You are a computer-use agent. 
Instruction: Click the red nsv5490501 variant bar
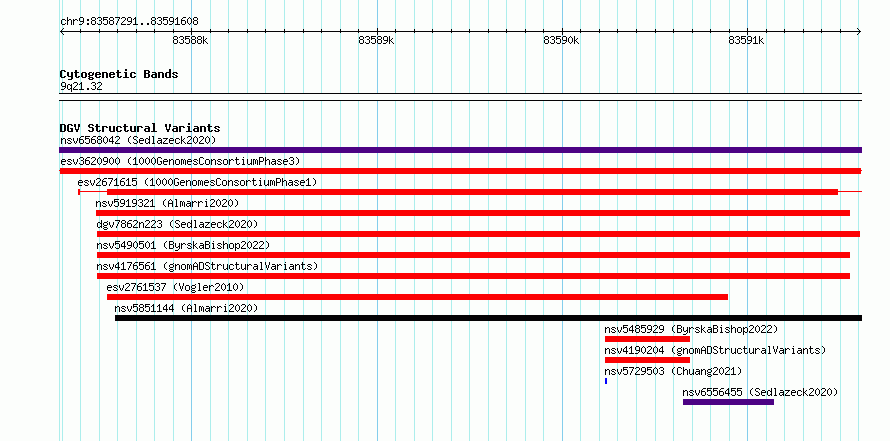473,255
